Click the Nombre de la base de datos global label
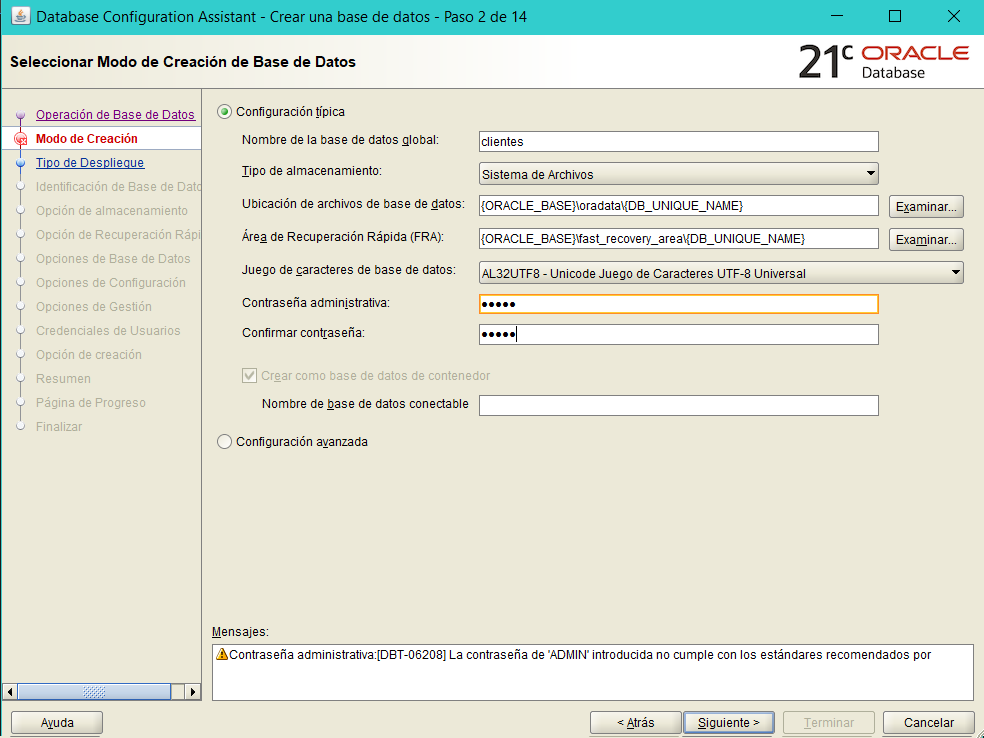The height and width of the screenshot is (738, 984). [x=341, y=140]
